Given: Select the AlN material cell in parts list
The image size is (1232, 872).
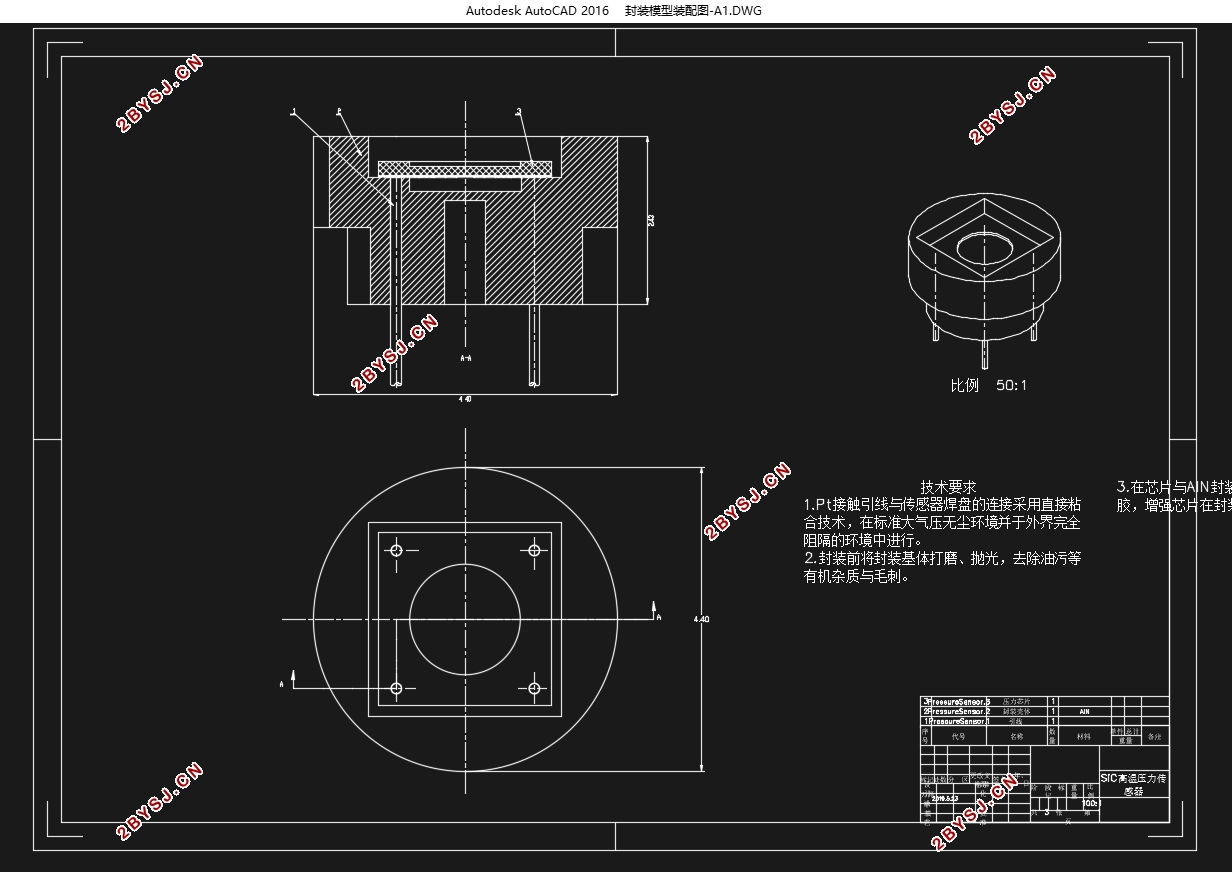Looking at the screenshot, I should (1085, 711).
